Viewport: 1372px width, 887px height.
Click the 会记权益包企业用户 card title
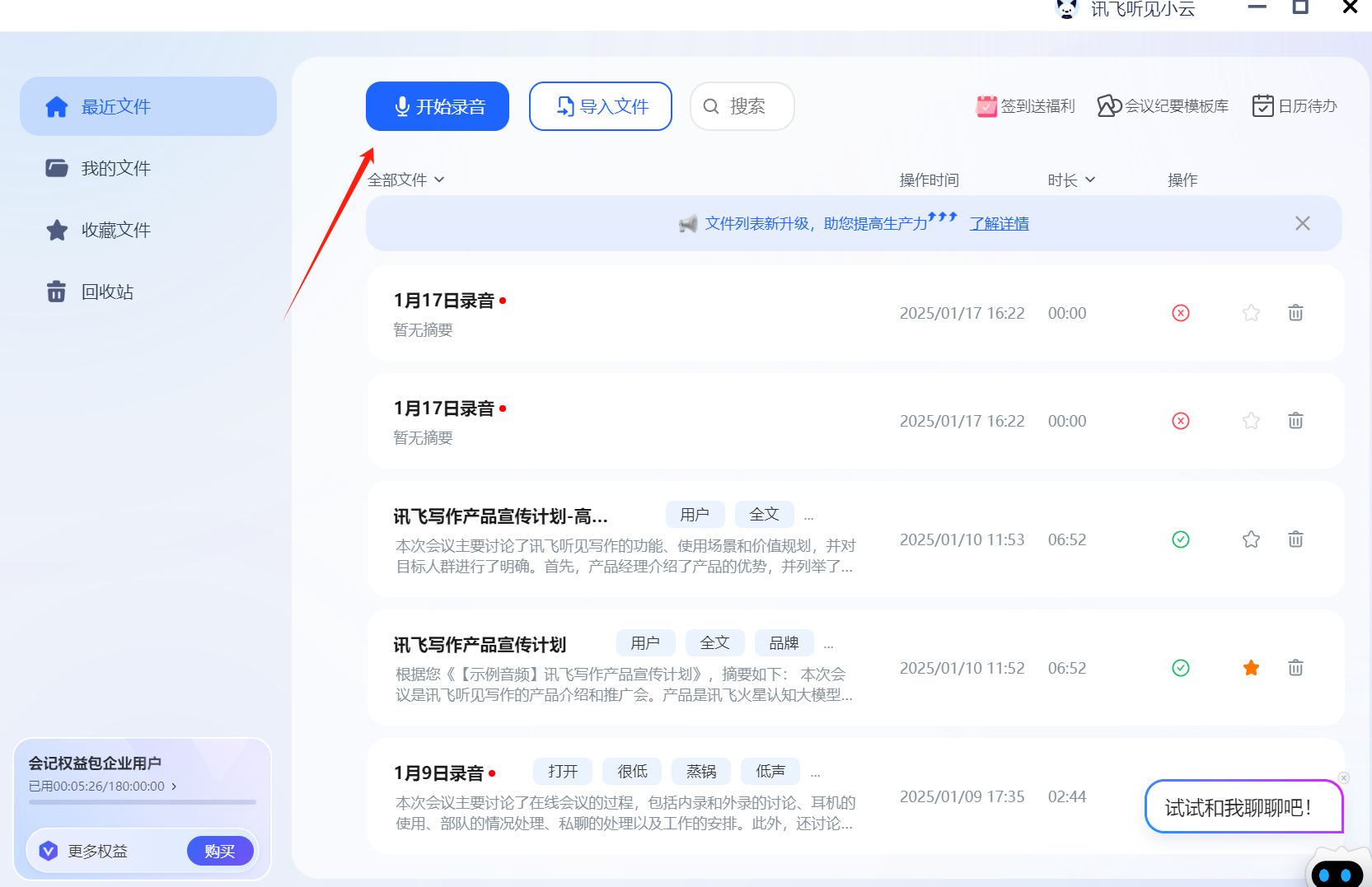point(95,763)
